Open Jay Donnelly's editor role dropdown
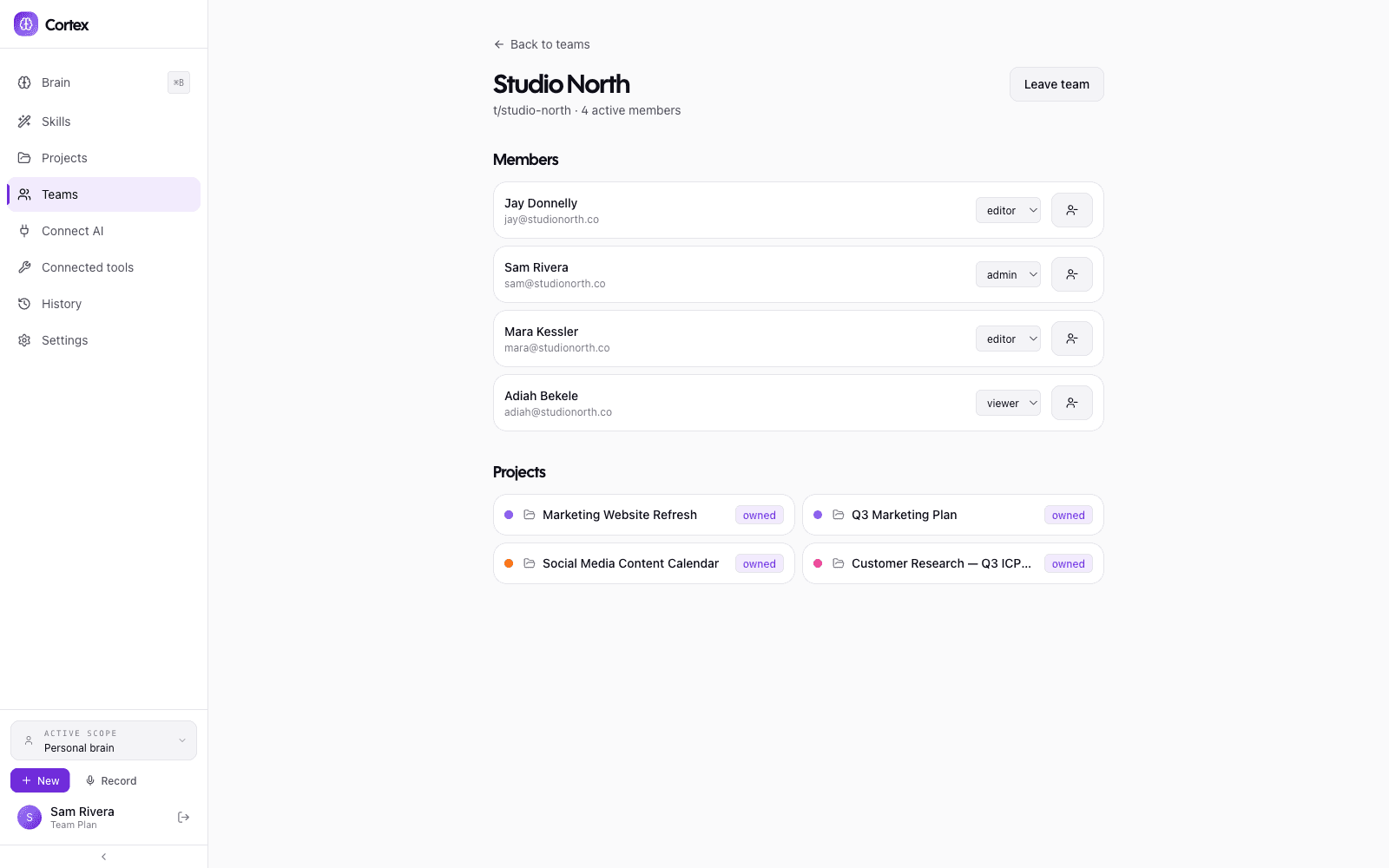 pos(1008,210)
